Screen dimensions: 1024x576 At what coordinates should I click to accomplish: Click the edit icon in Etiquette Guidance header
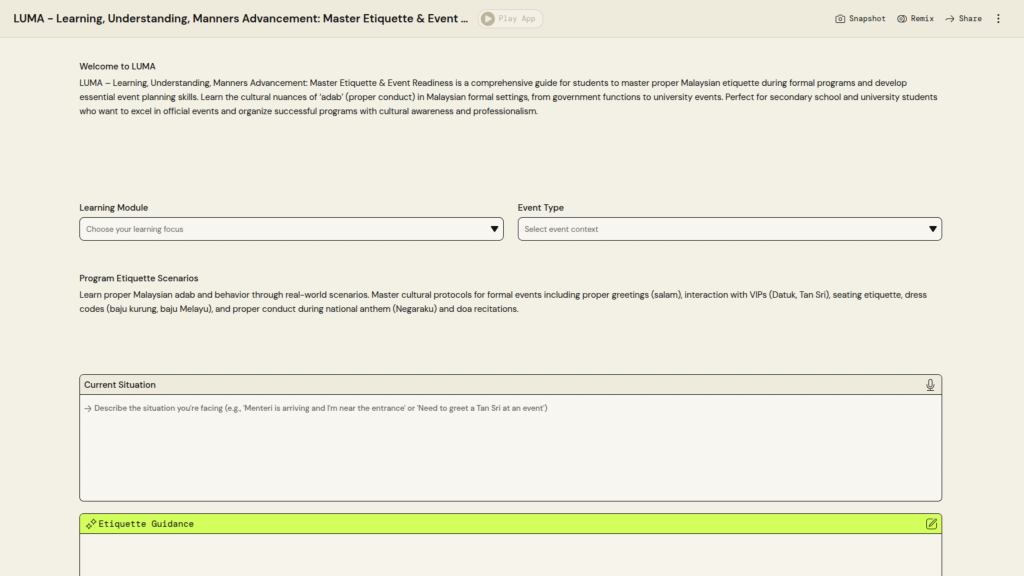pyautogui.click(x=931, y=524)
